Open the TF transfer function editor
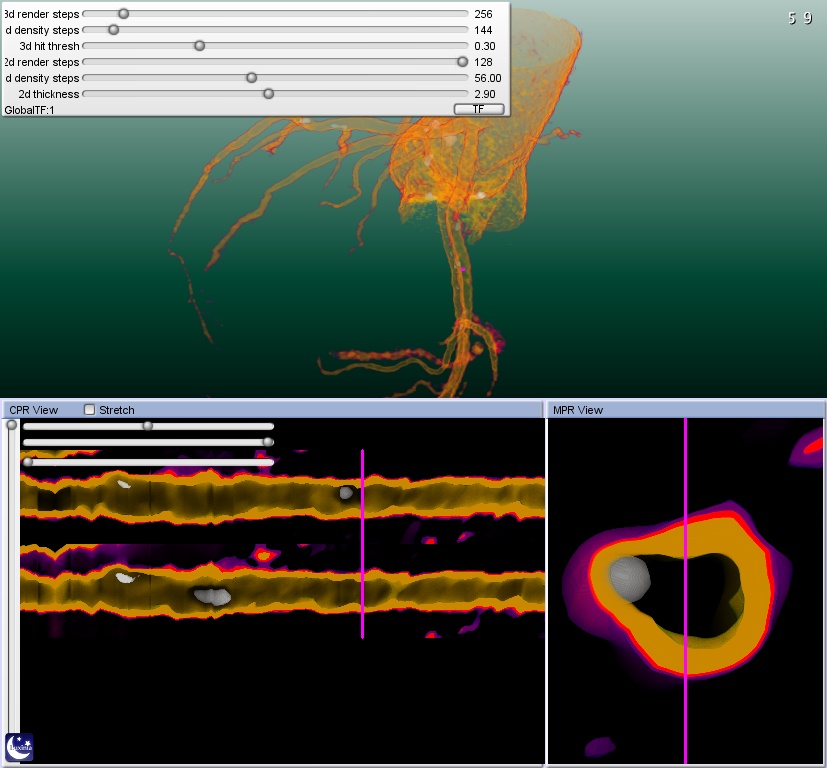The image size is (827, 768). tap(479, 109)
